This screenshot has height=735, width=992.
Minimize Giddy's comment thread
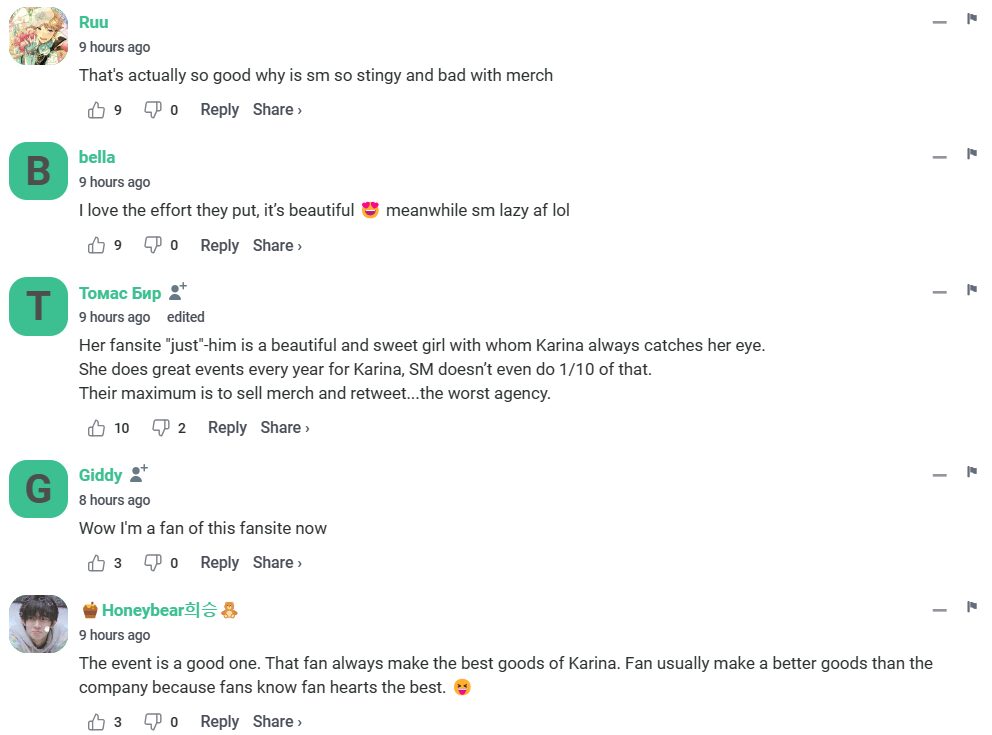pyautogui.click(x=939, y=475)
